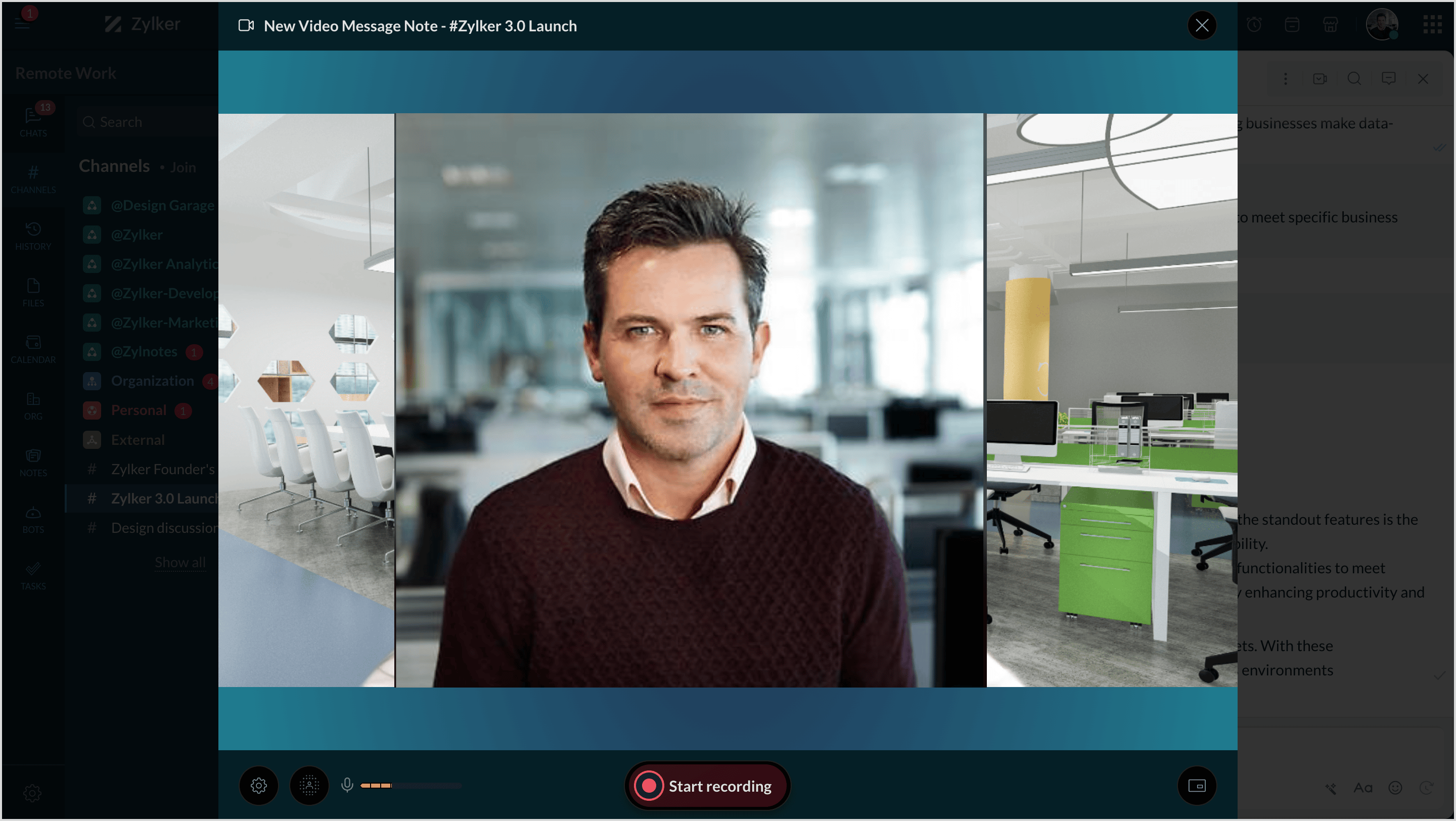Open the emoji picker in composer
Image resolution: width=1456 pixels, height=821 pixels.
[x=1395, y=788]
